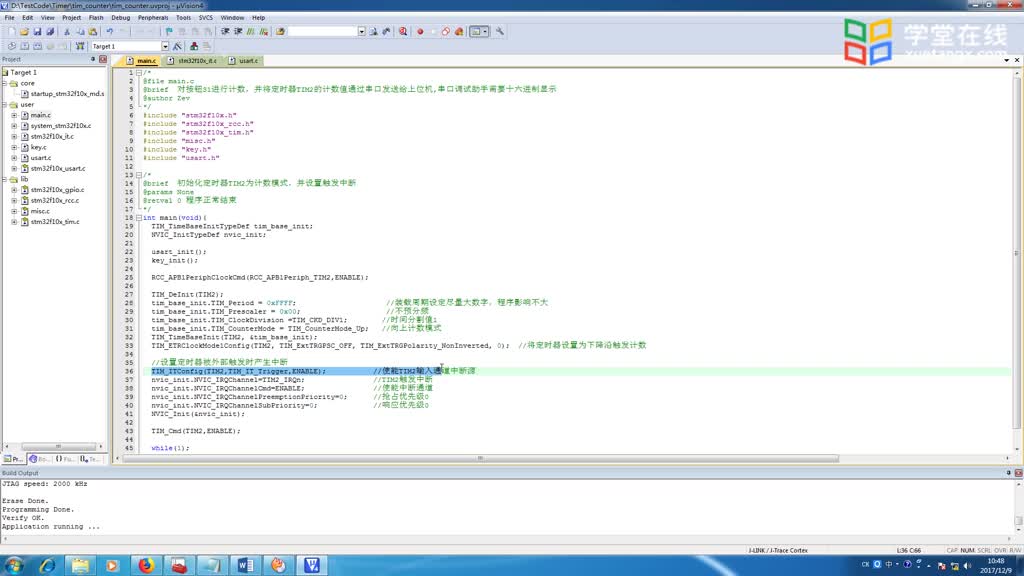Open the Peripherals menu
The image size is (1024, 576).
click(153, 18)
